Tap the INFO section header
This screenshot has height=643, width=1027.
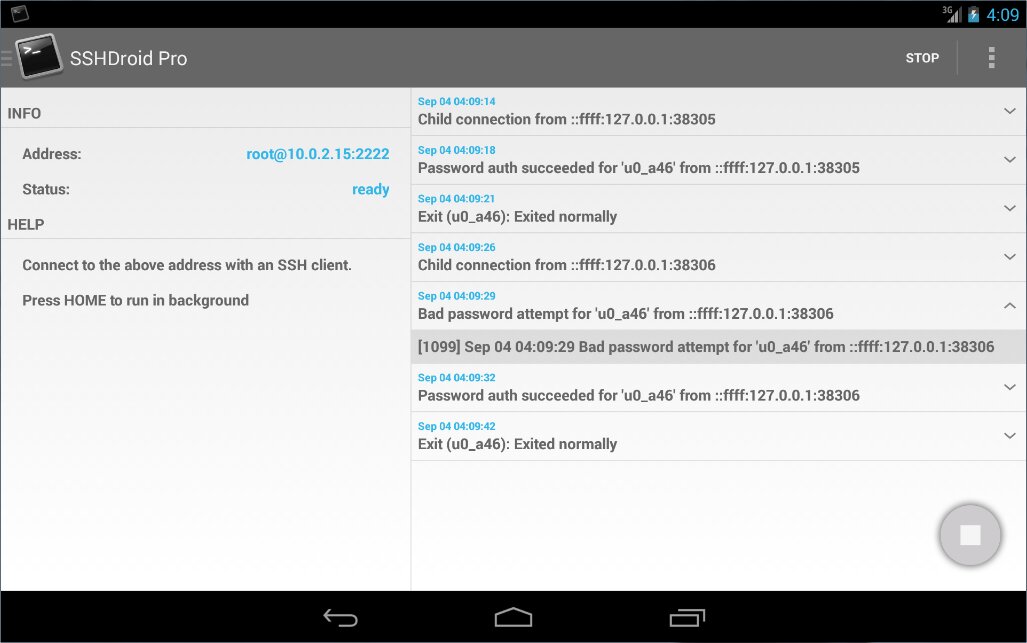[x=24, y=113]
